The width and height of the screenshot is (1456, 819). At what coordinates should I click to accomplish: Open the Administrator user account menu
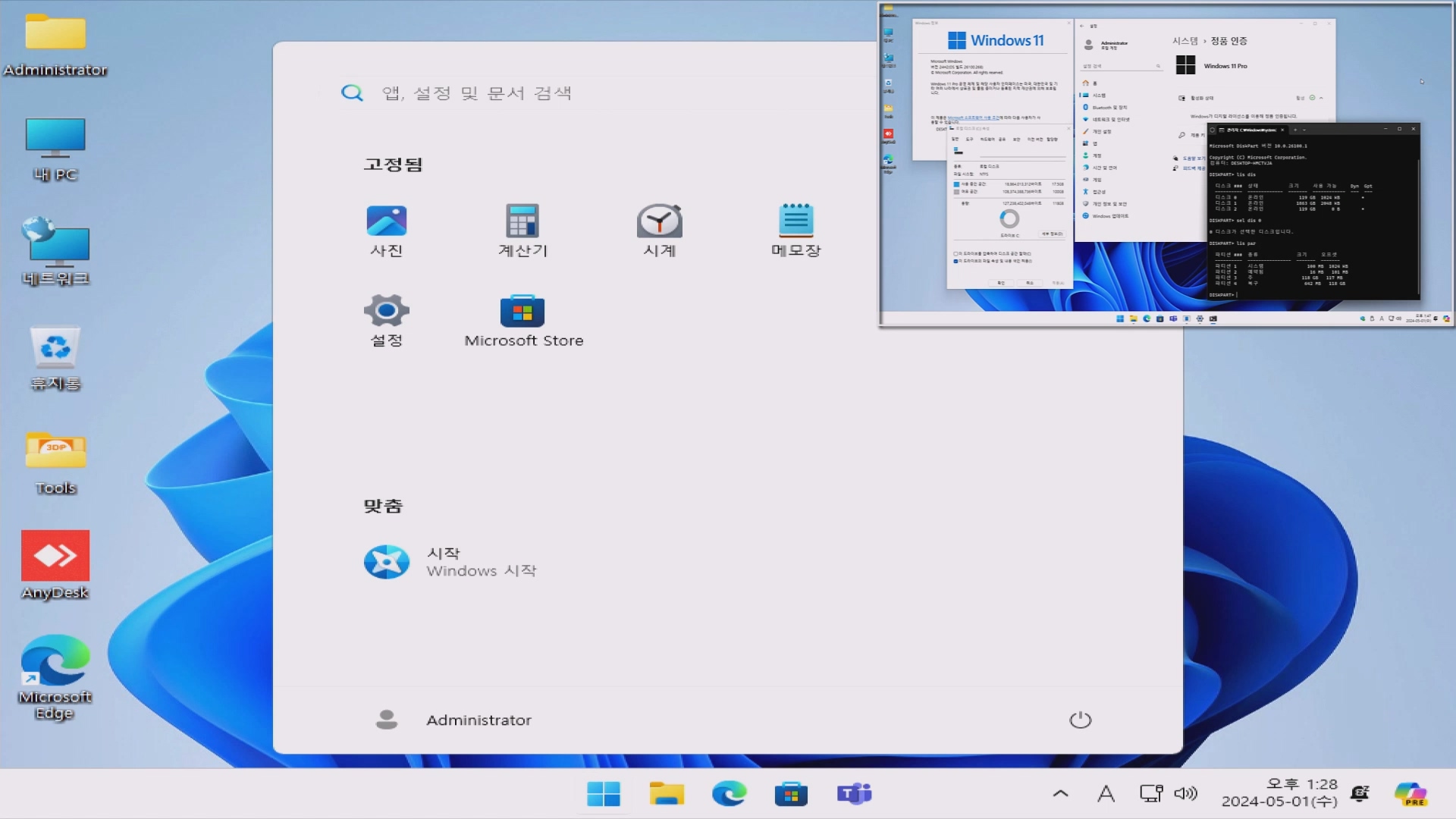click(x=453, y=720)
